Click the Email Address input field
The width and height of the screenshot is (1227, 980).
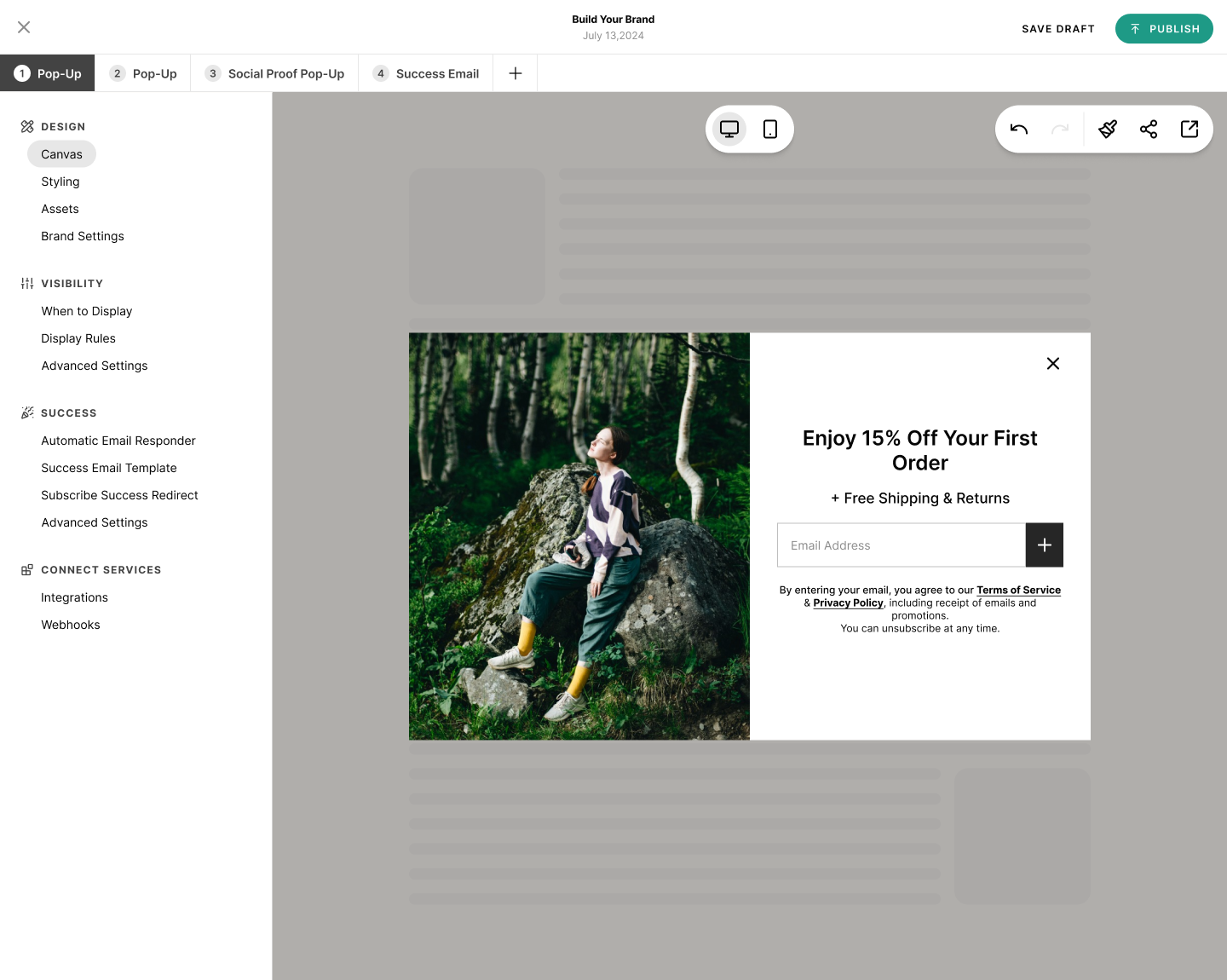coord(902,545)
